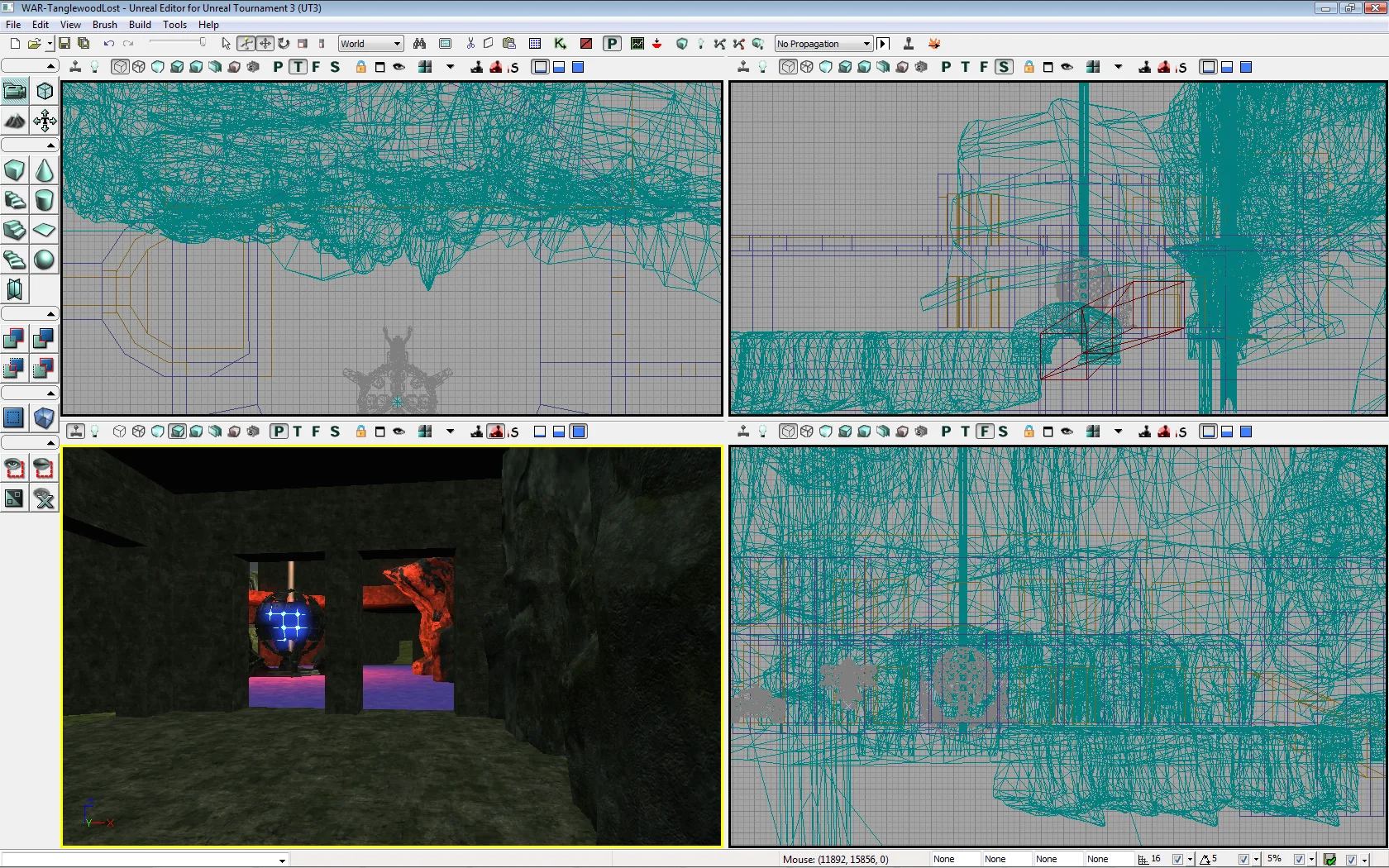The image size is (1389, 868).
Task: Click the command input field at bottom-left
Action: (x=145, y=860)
